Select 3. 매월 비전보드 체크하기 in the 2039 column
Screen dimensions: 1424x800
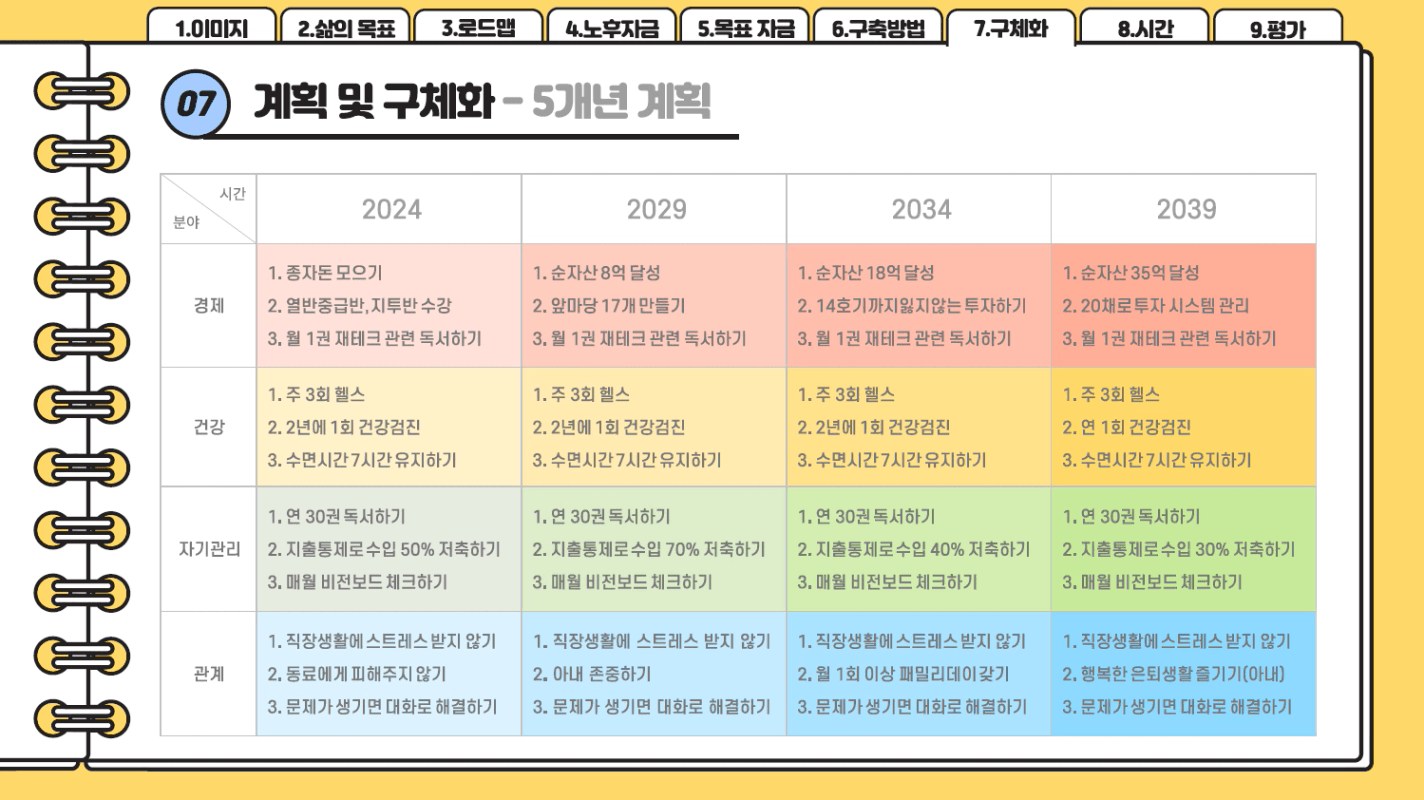pos(1152,582)
